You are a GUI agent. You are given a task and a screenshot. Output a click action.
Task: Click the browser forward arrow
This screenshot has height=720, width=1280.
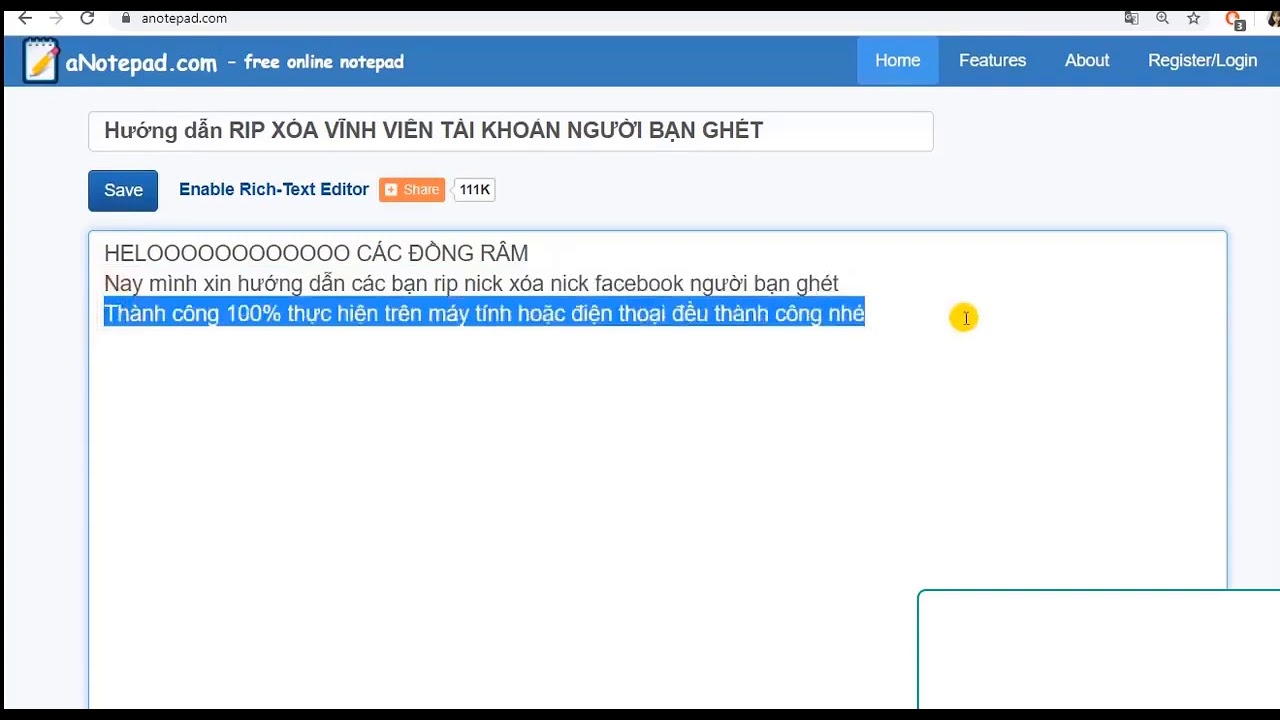(56, 18)
